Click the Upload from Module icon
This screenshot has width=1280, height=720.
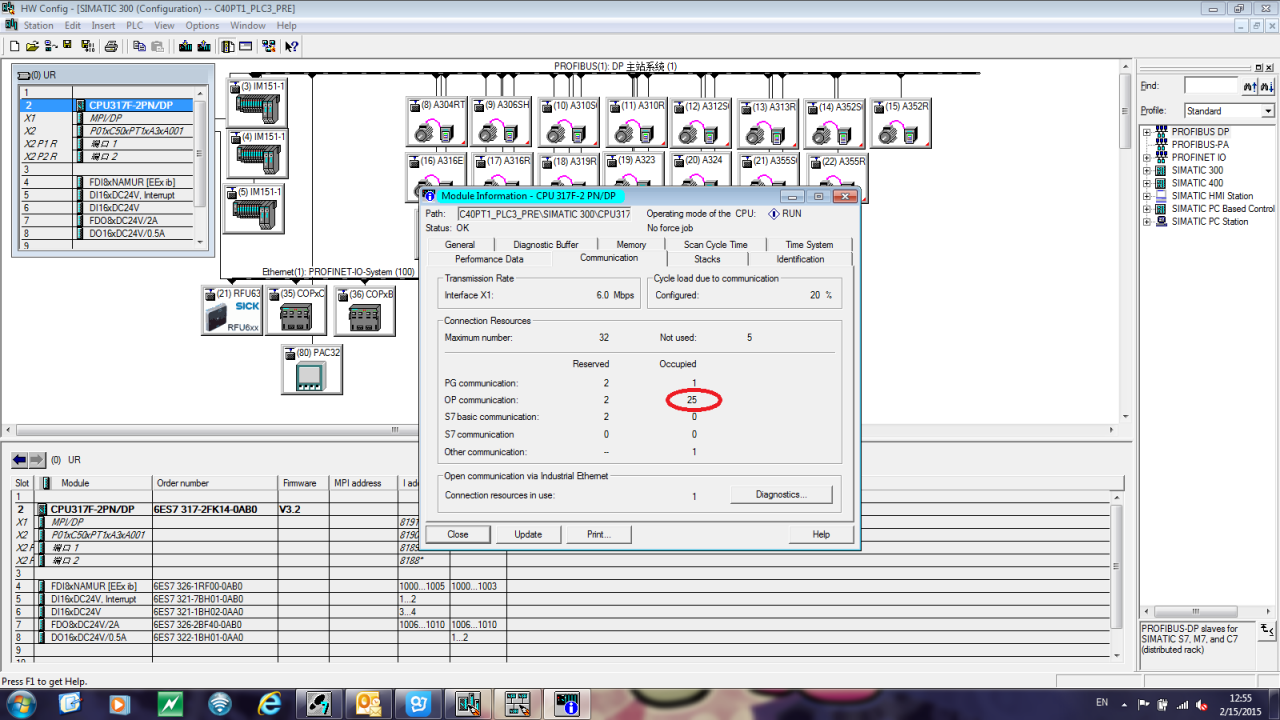click(204, 46)
